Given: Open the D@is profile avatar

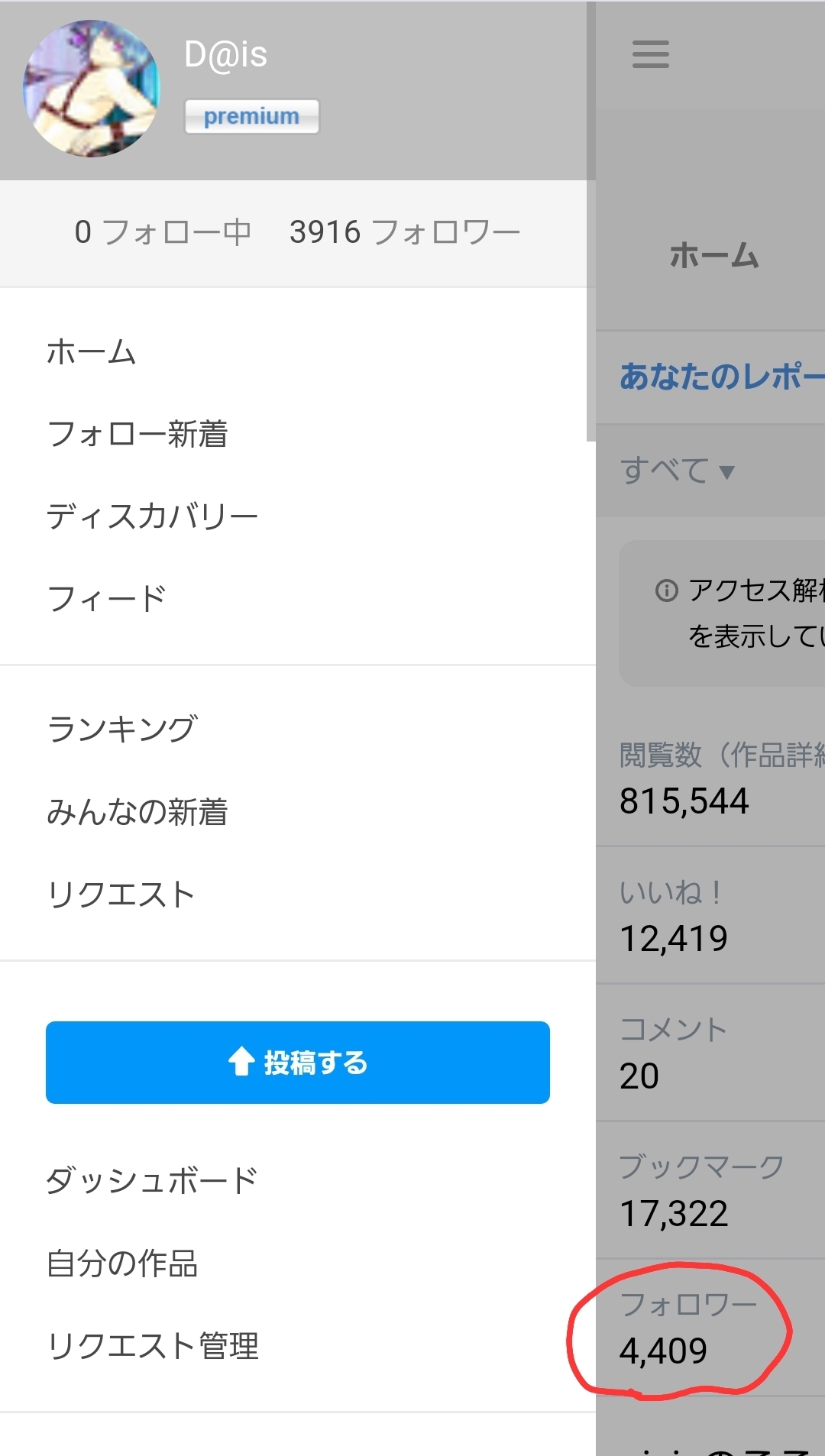Looking at the screenshot, I should (92, 89).
